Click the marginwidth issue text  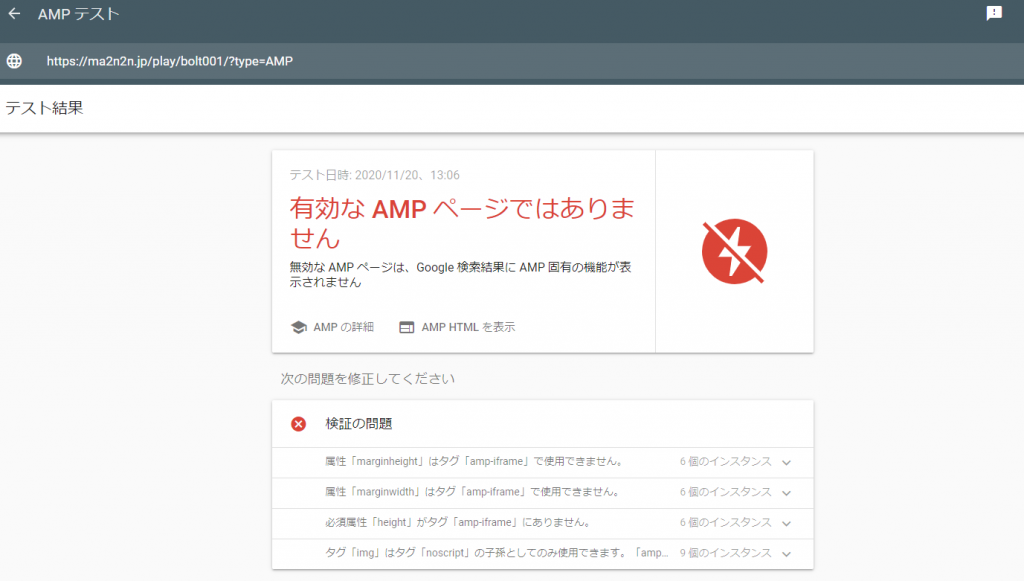473,492
